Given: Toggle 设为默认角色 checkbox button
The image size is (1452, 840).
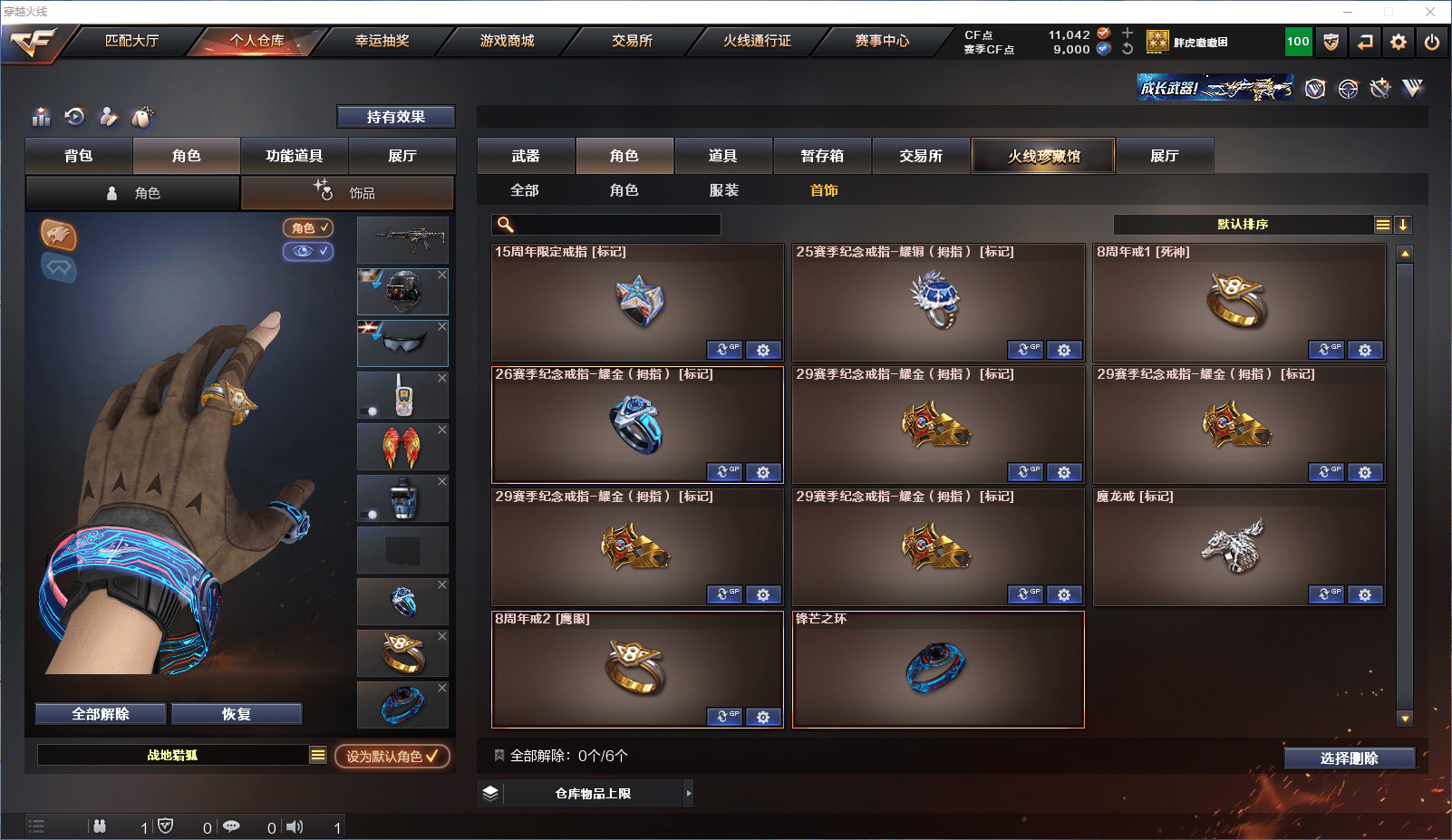Looking at the screenshot, I should click(392, 756).
